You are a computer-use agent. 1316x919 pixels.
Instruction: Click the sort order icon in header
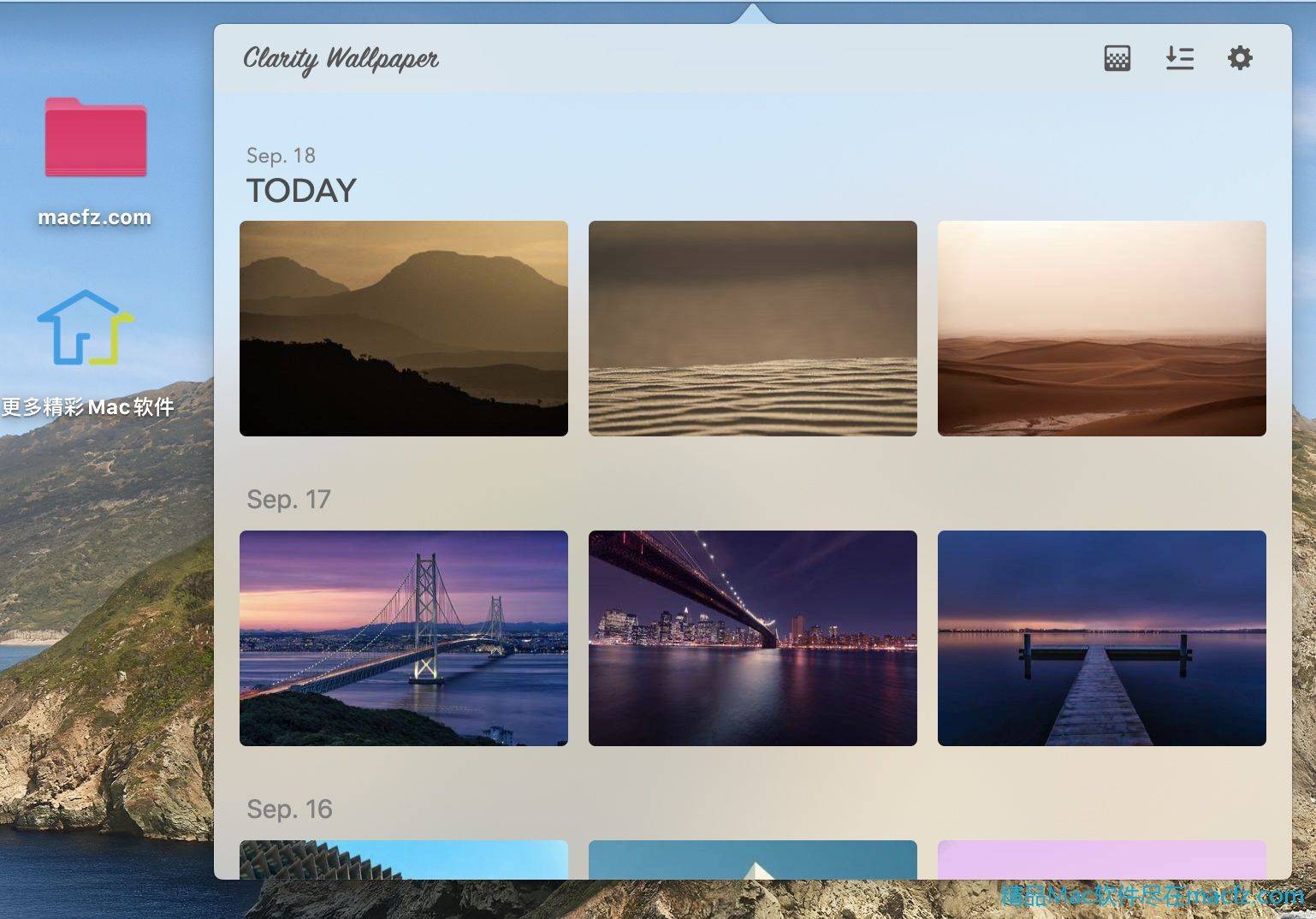1179,58
